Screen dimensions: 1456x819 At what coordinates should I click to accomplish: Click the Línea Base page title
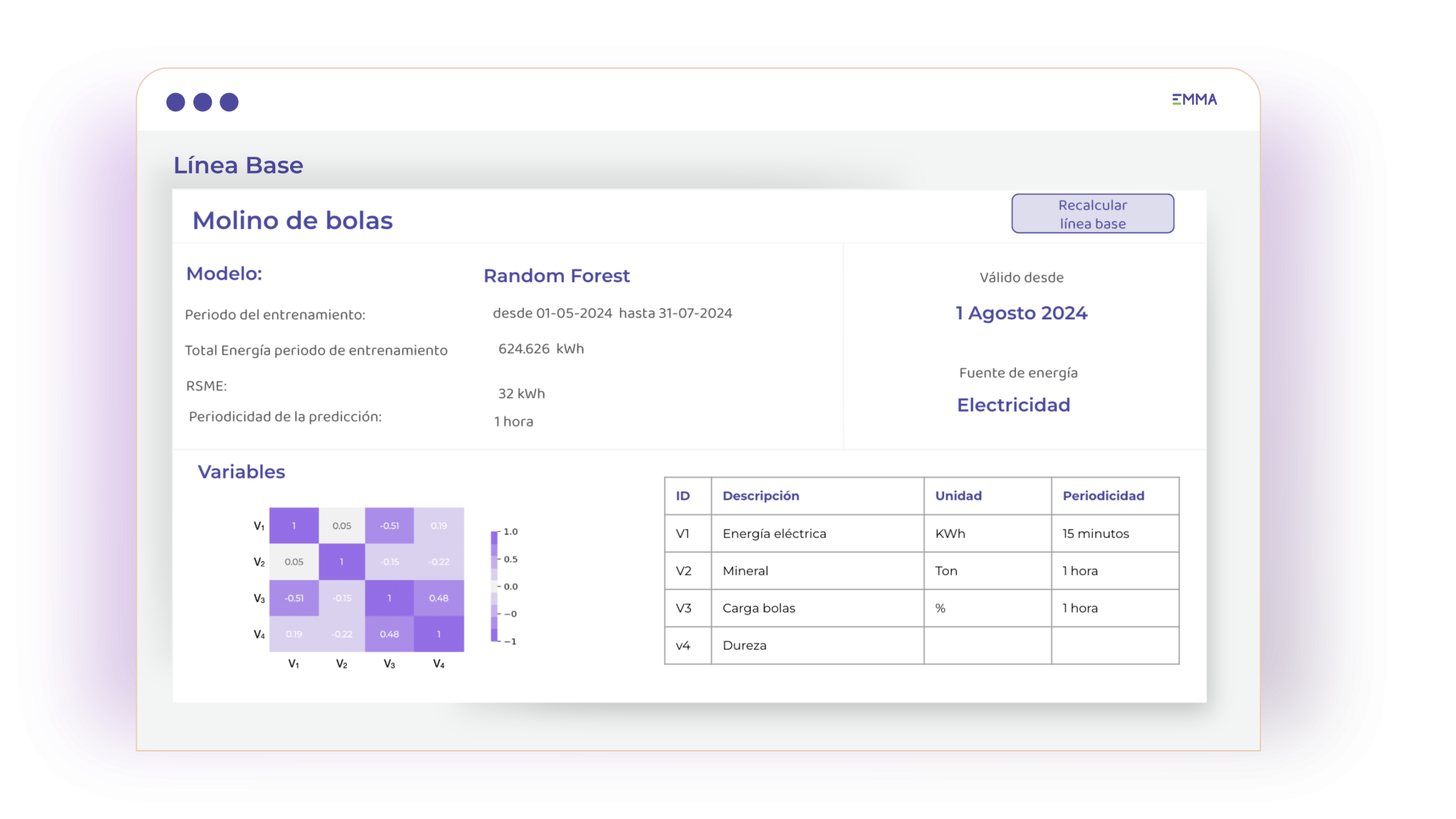(238, 165)
